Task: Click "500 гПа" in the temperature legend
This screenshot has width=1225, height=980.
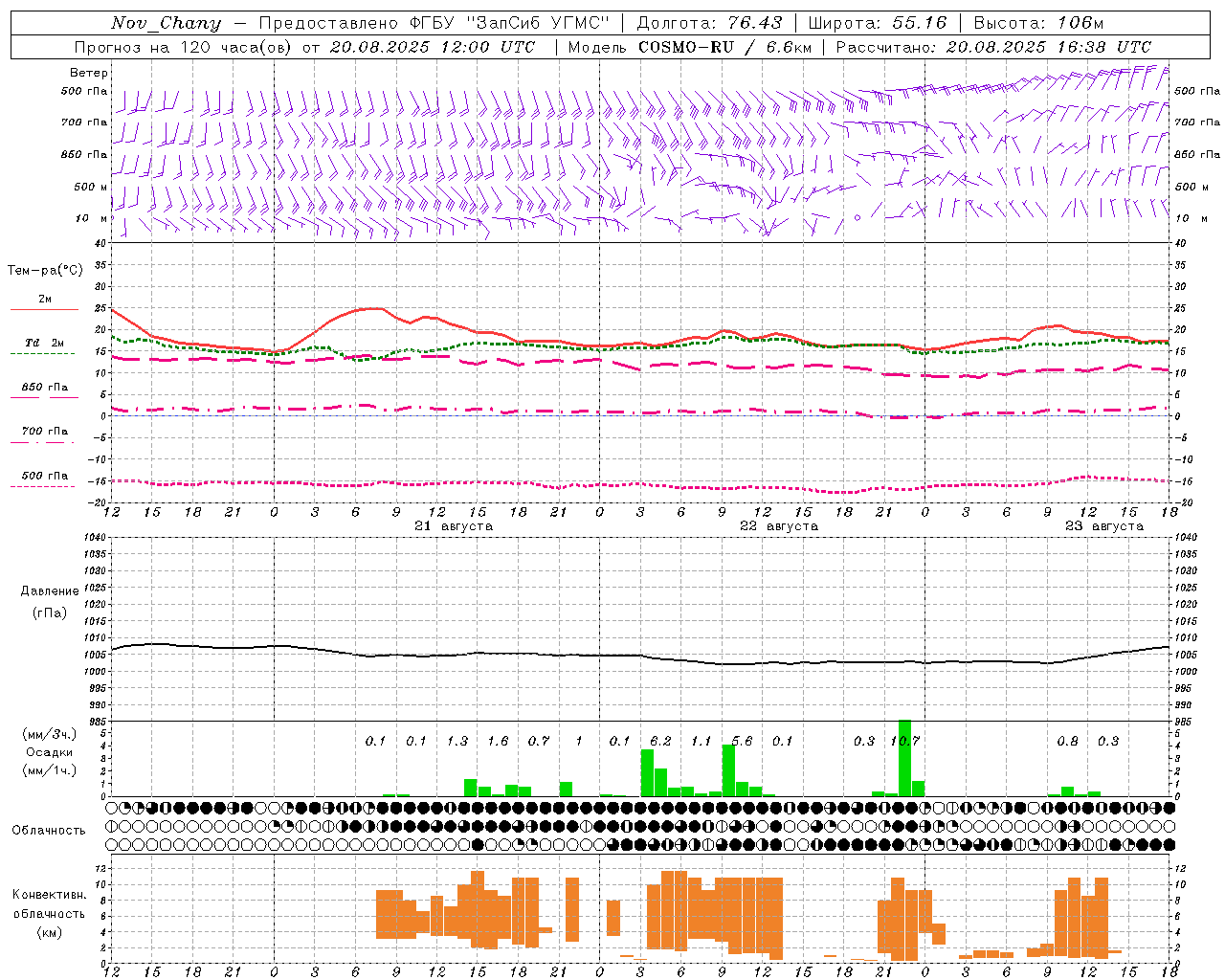Action: tap(45, 476)
